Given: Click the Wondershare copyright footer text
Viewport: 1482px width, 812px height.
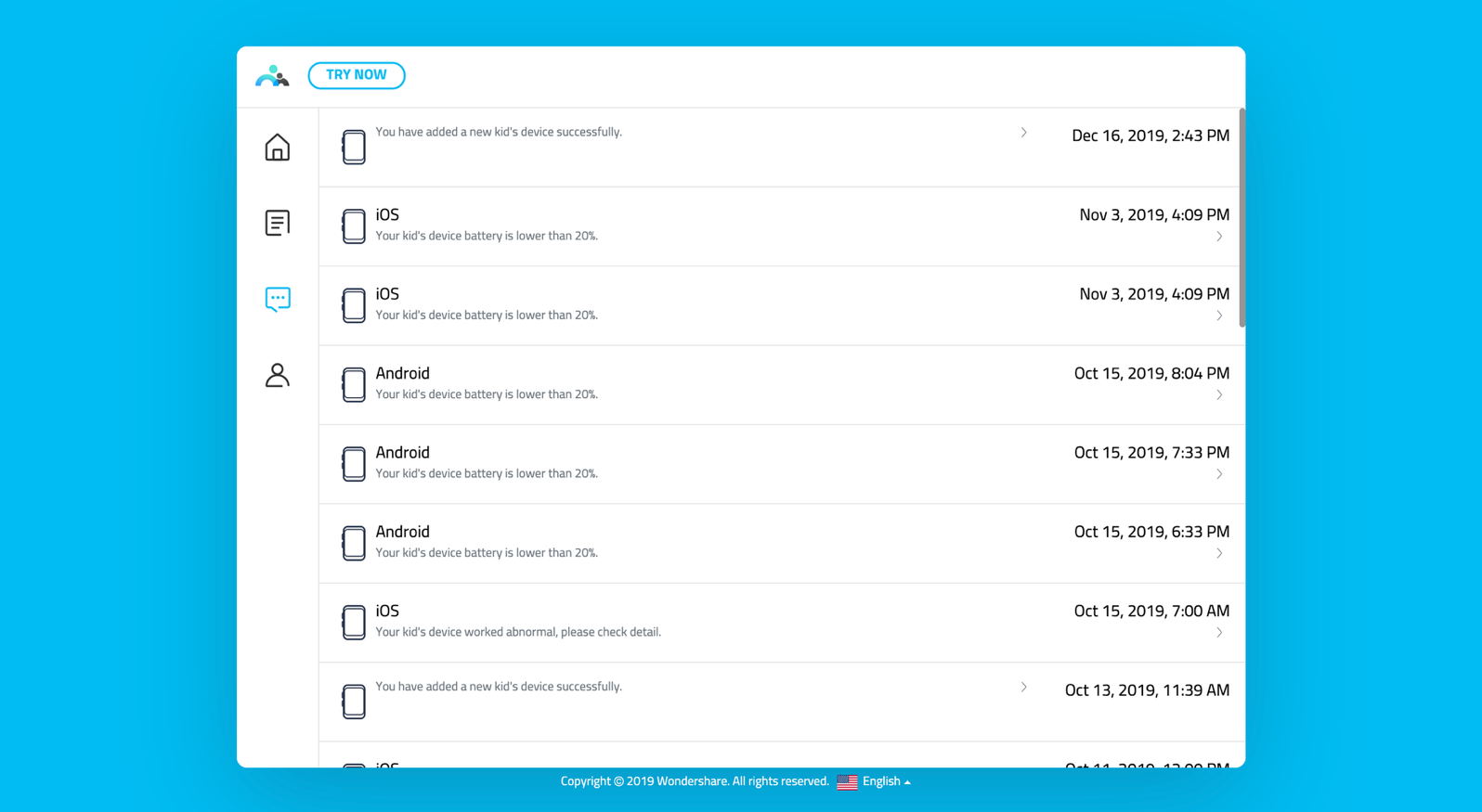Looking at the screenshot, I should click(x=695, y=781).
